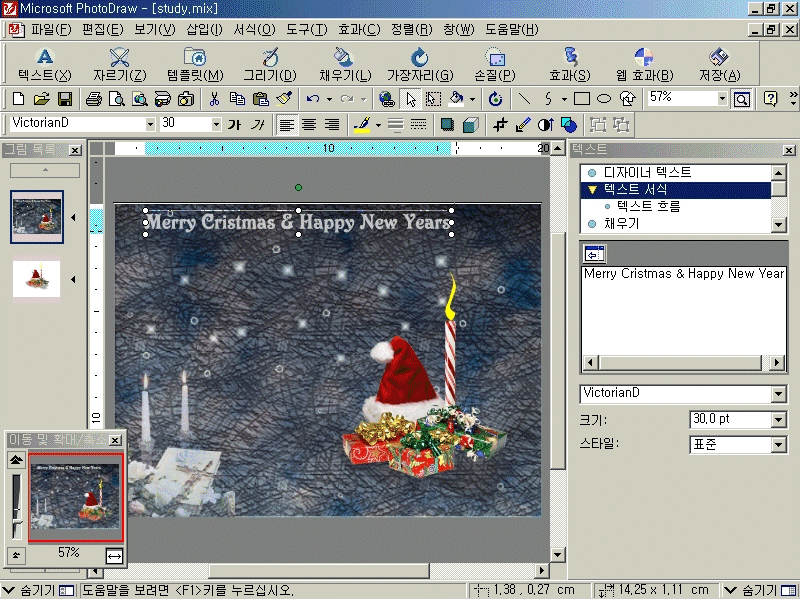Select the rectangle shape tool
800x600 pixels.
click(582, 98)
